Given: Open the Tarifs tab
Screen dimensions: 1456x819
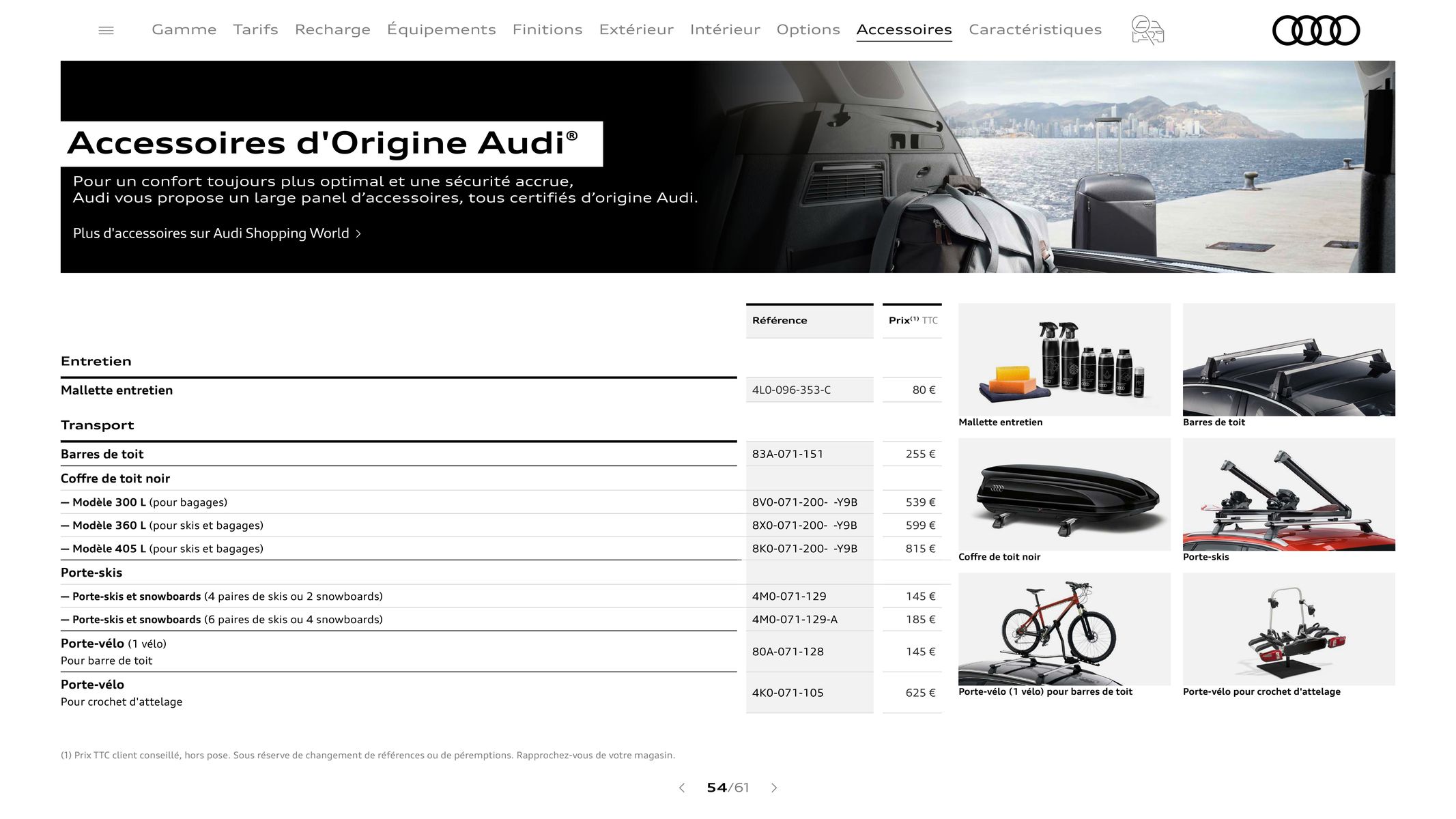Looking at the screenshot, I should (255, 29).
